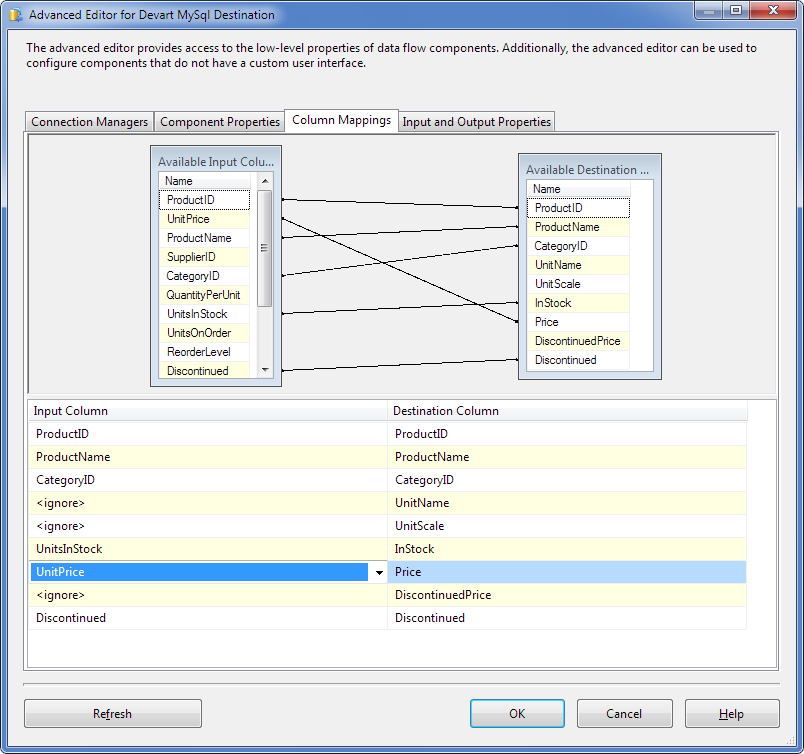Select CategoryID in Available Destination Columns
804x754 pixels.
pos(578,246)
